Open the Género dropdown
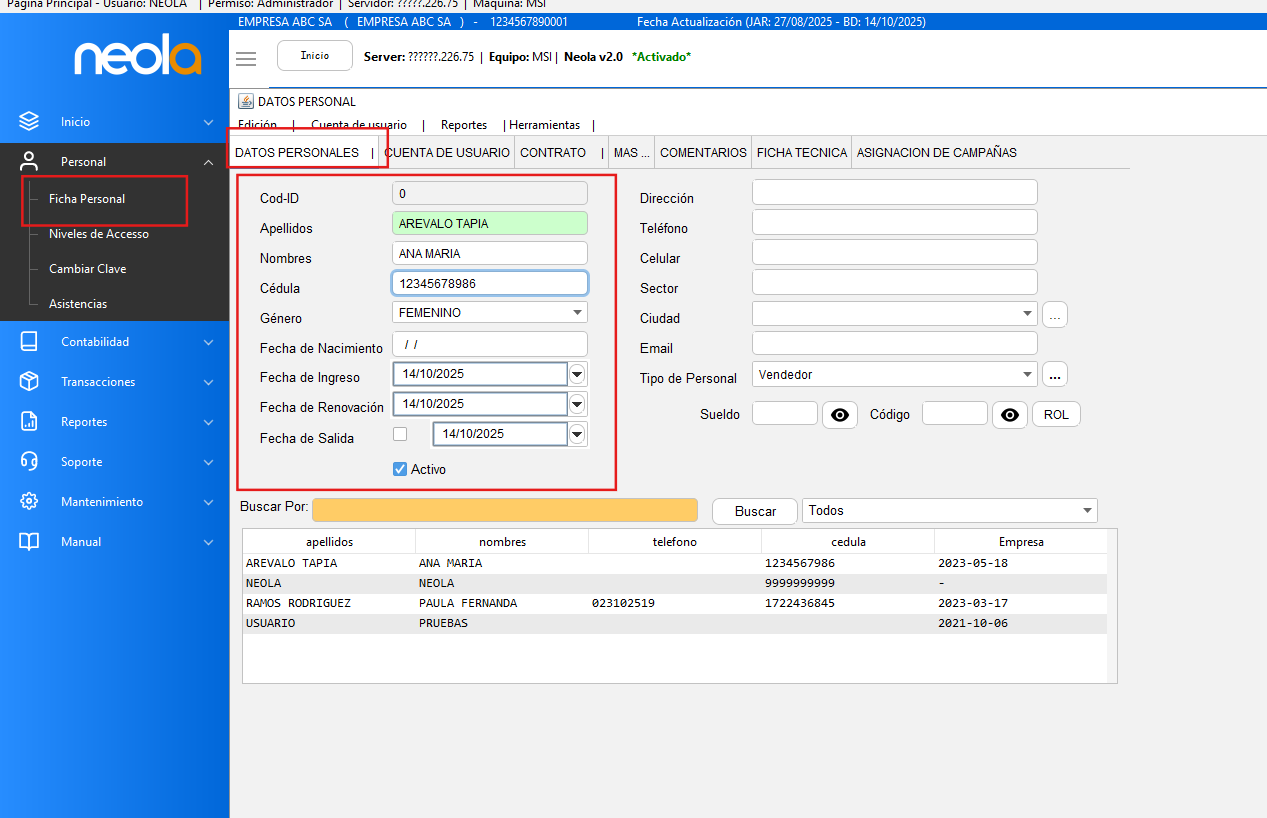This screenshot has width=1267, height=818. pyautogui.click(x=577, y=313)
